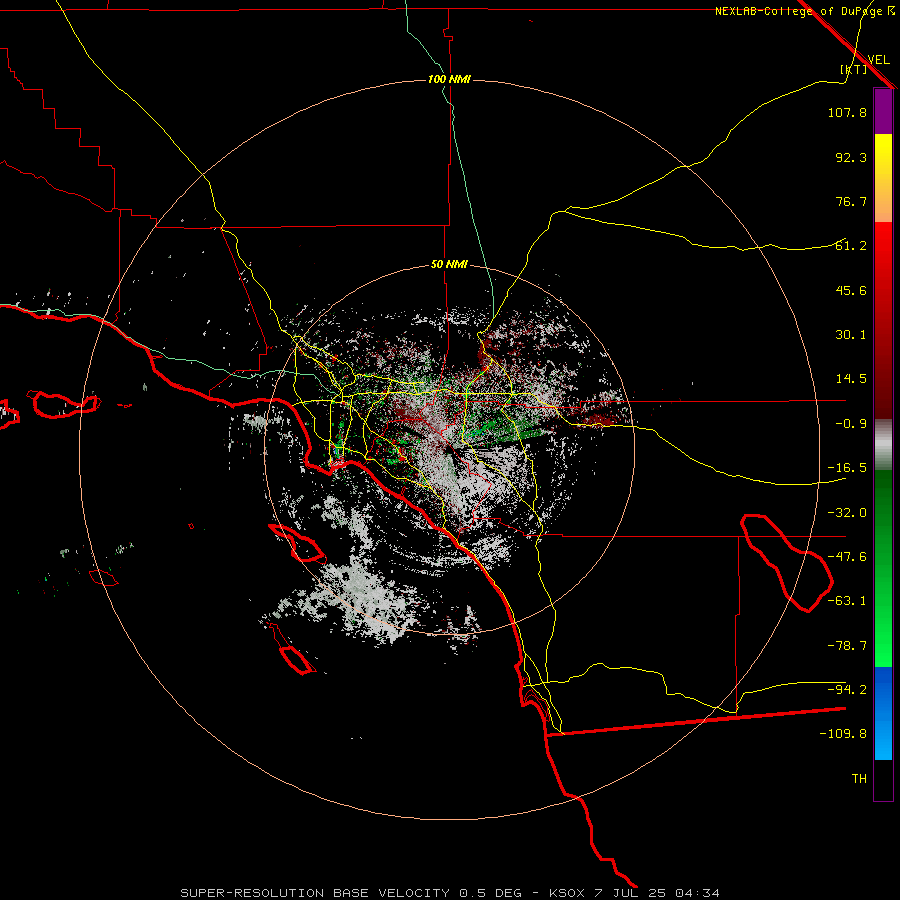900x900 pixels.
Task: Click the -78.7 value on velocity scale
Action: (847, 646)
